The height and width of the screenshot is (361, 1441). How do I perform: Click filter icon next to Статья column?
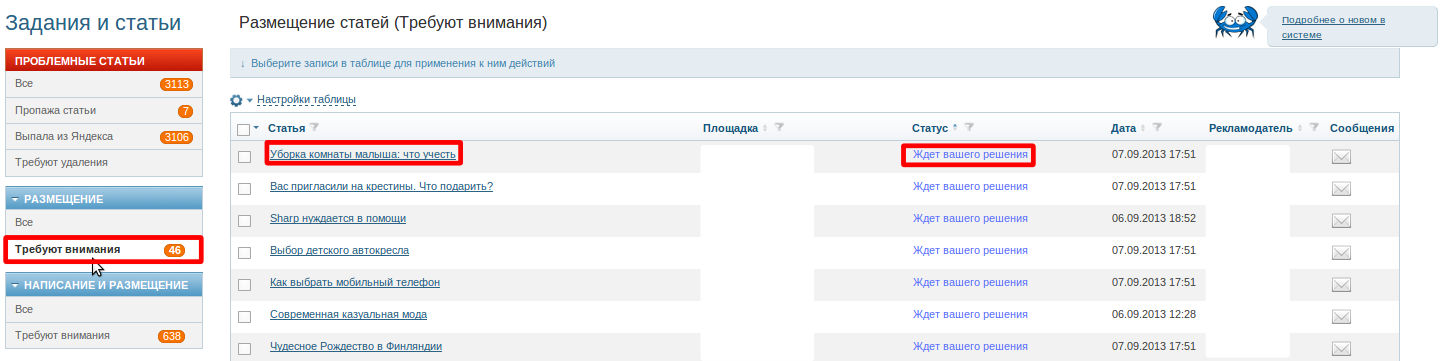coord(314,128)
